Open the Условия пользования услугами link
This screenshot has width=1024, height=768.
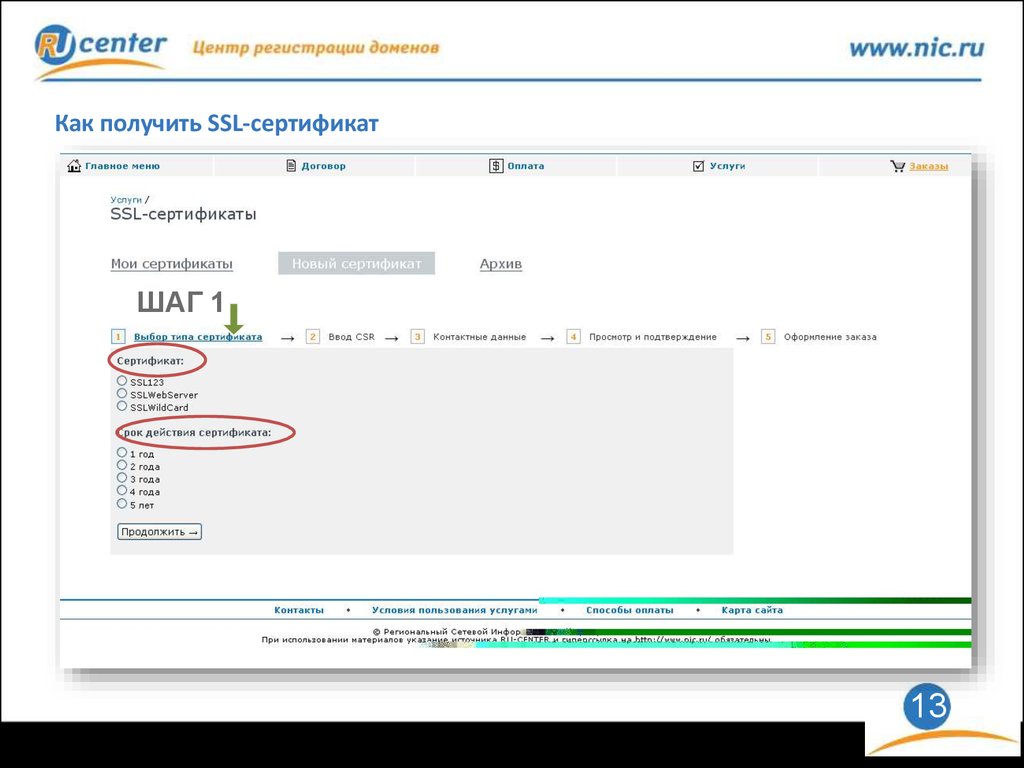pos(455,610)
